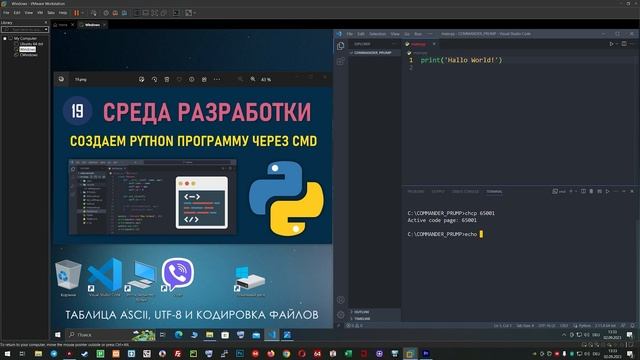
Task: Click the UTF-8 encoding in status bar
Action: [546, 326]
